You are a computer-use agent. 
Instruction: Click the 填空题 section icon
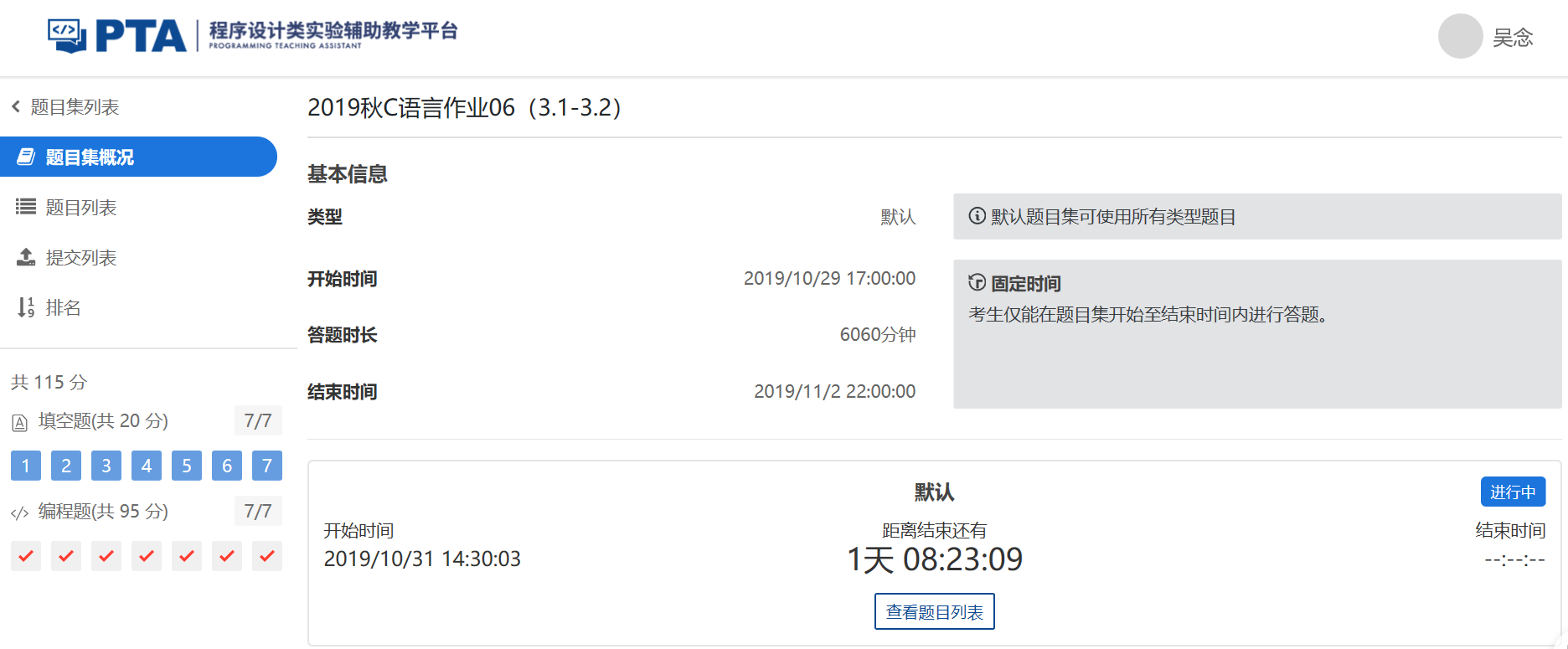[x=20, y=422]
